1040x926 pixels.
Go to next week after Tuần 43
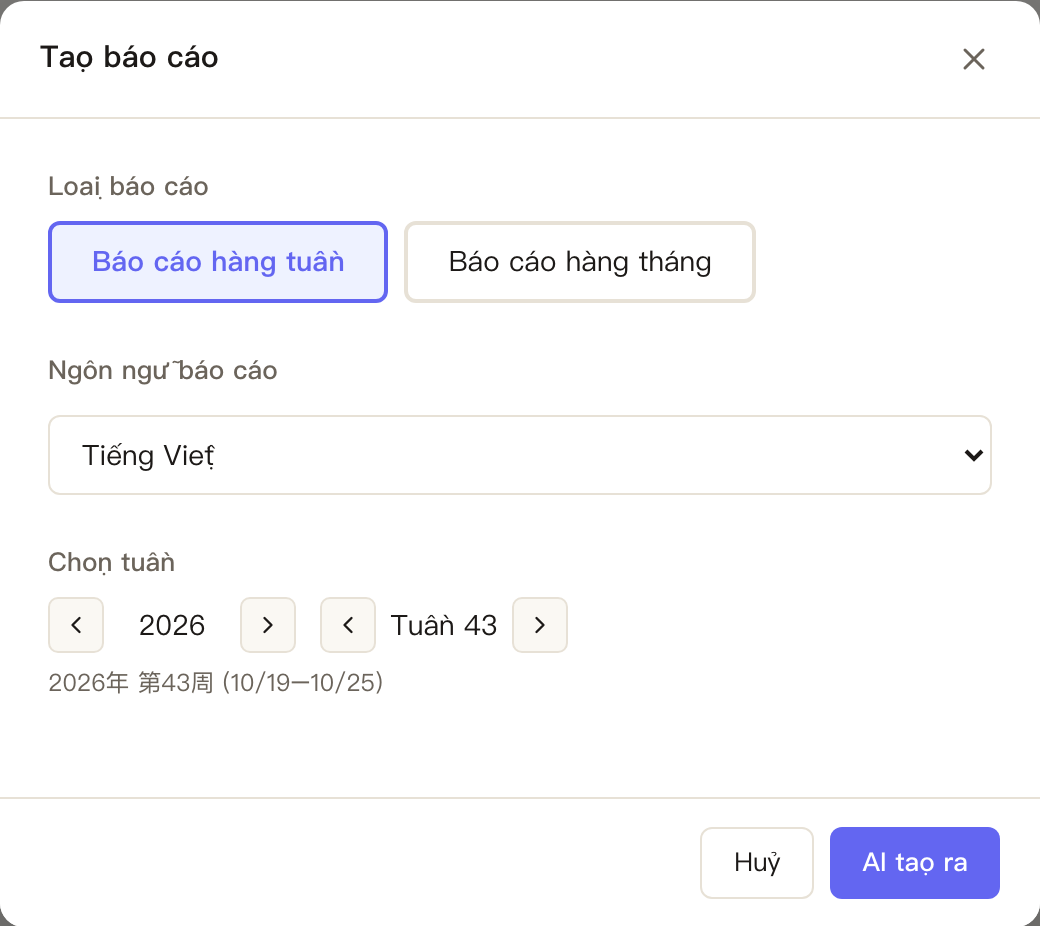[x=540, y=625]
